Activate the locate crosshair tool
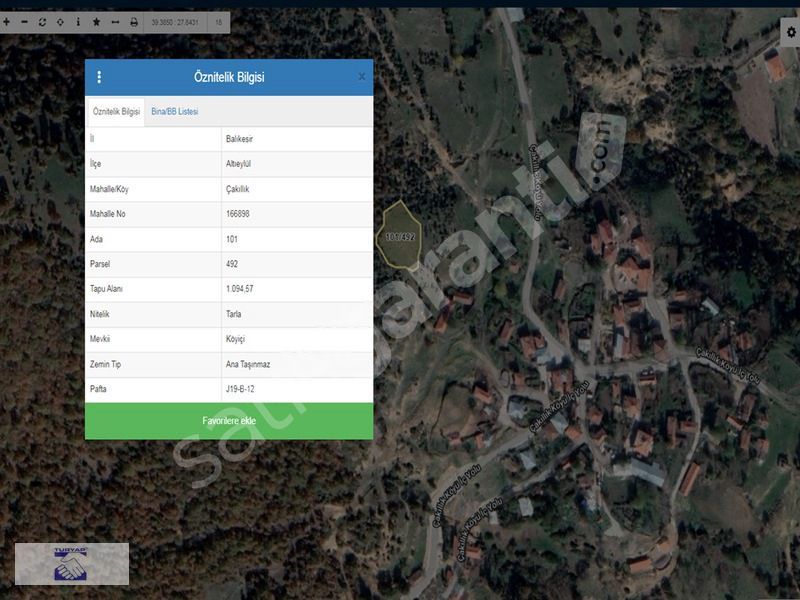The height and width of the screenshot is (600, 800). pyautogui.click(x=60, y=21)
